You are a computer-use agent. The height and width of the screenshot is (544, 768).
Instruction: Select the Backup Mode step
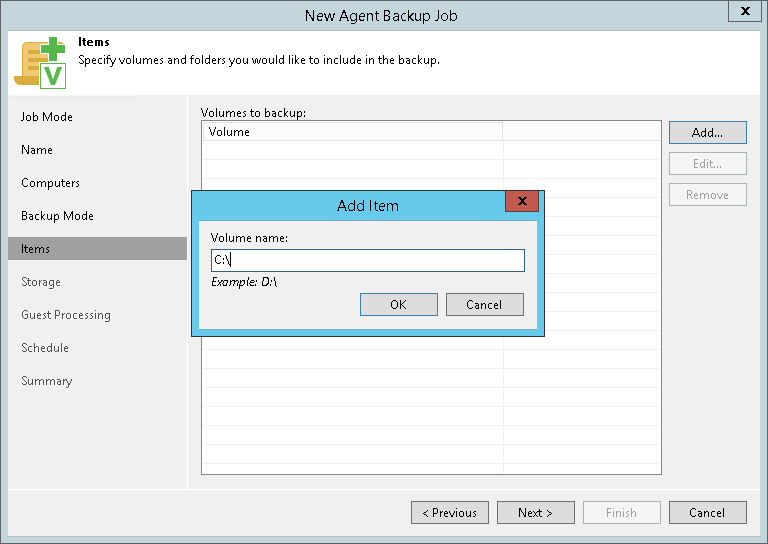tap(57, 216)
